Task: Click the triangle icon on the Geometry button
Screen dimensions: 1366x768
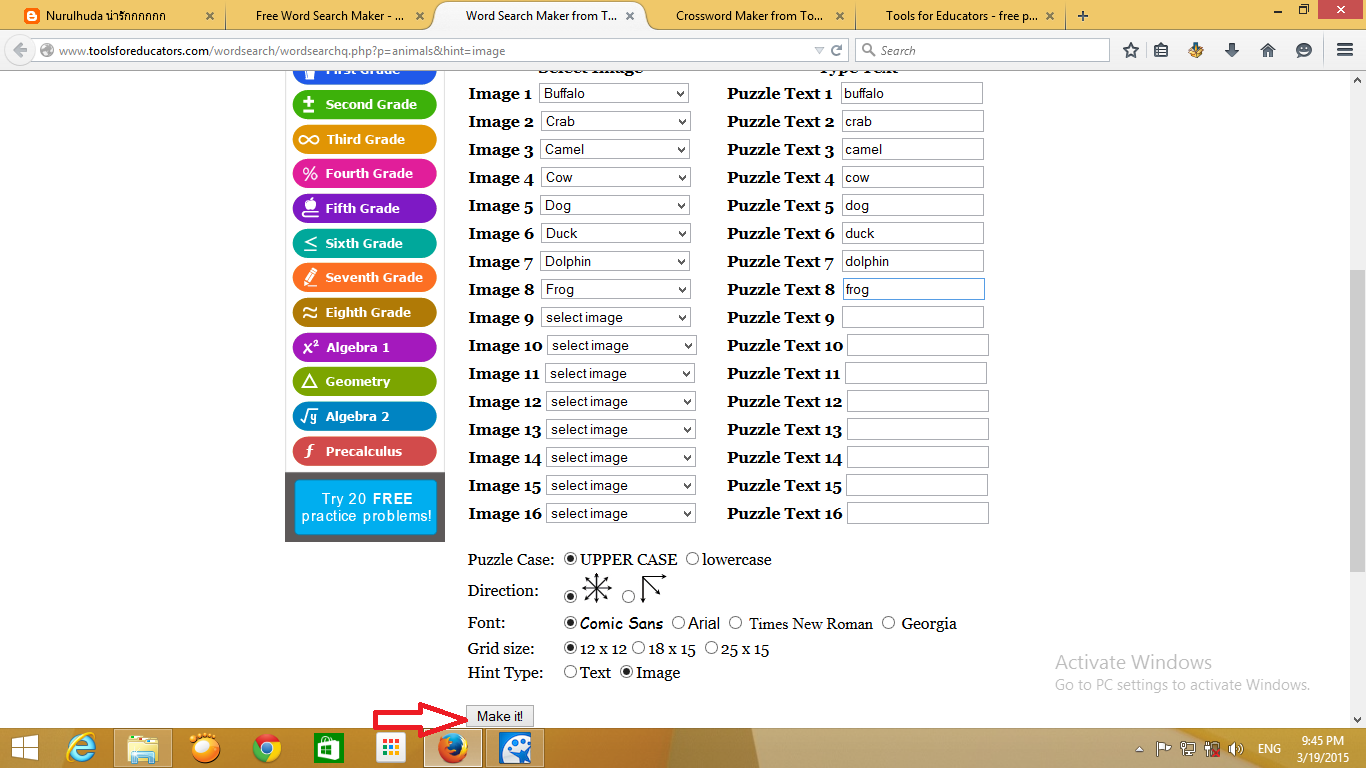Action: 311,381
